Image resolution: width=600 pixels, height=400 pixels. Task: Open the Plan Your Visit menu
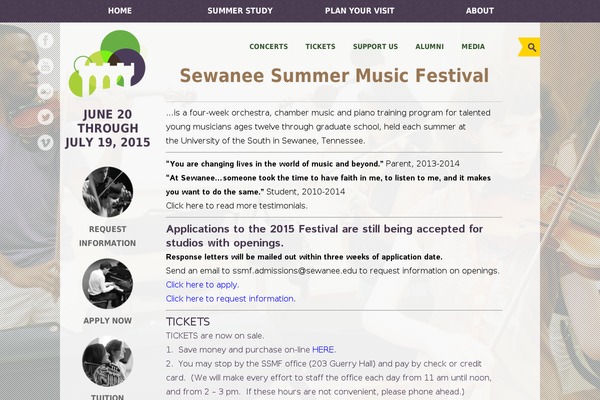click(x=360, y=11)
